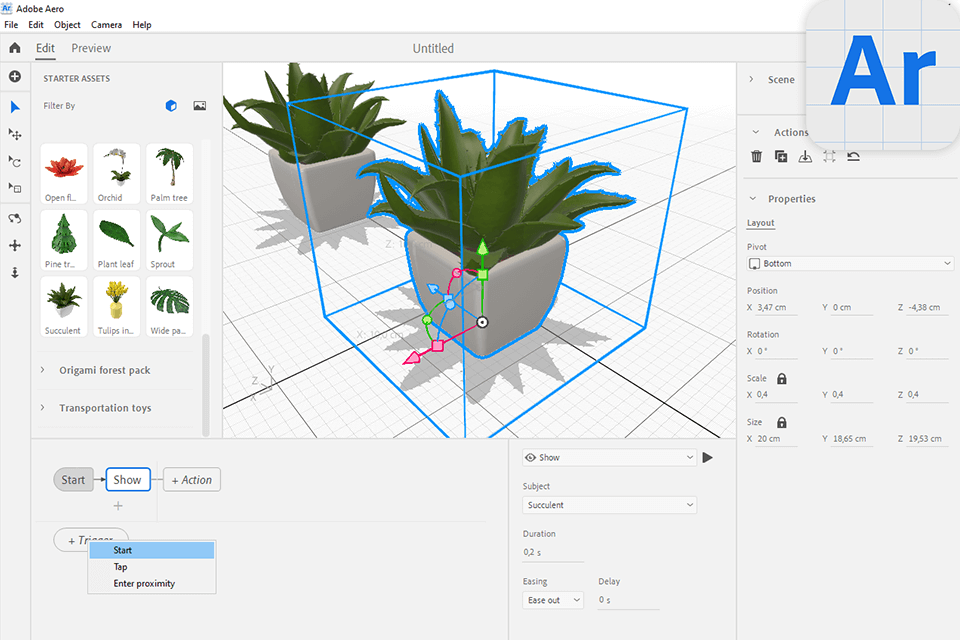
Task: Add the Palm tree asset
Action: coord(170,174)
